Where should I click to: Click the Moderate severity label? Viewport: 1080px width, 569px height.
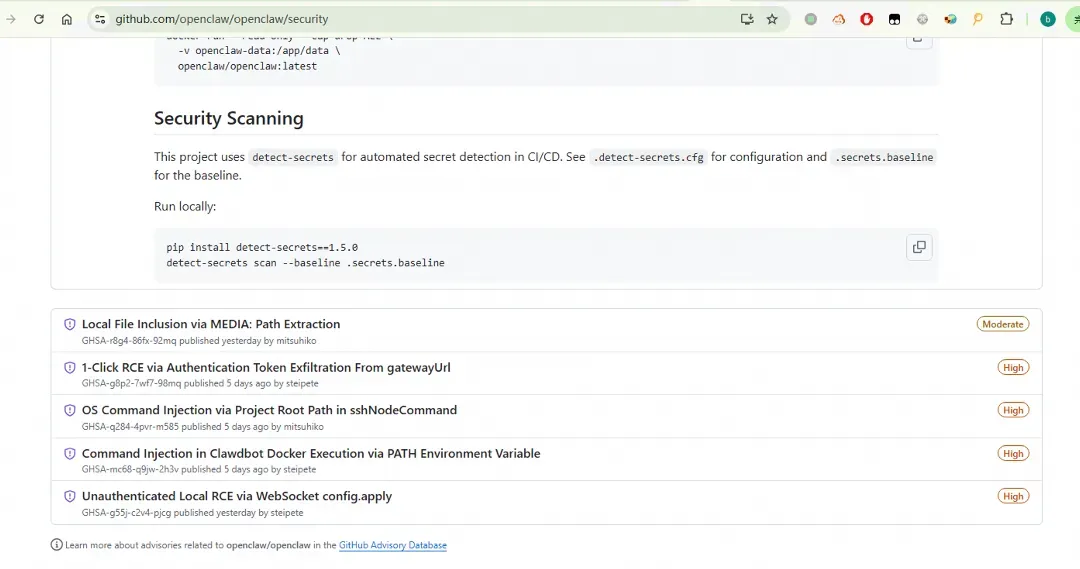click(x=1003, y=324)
